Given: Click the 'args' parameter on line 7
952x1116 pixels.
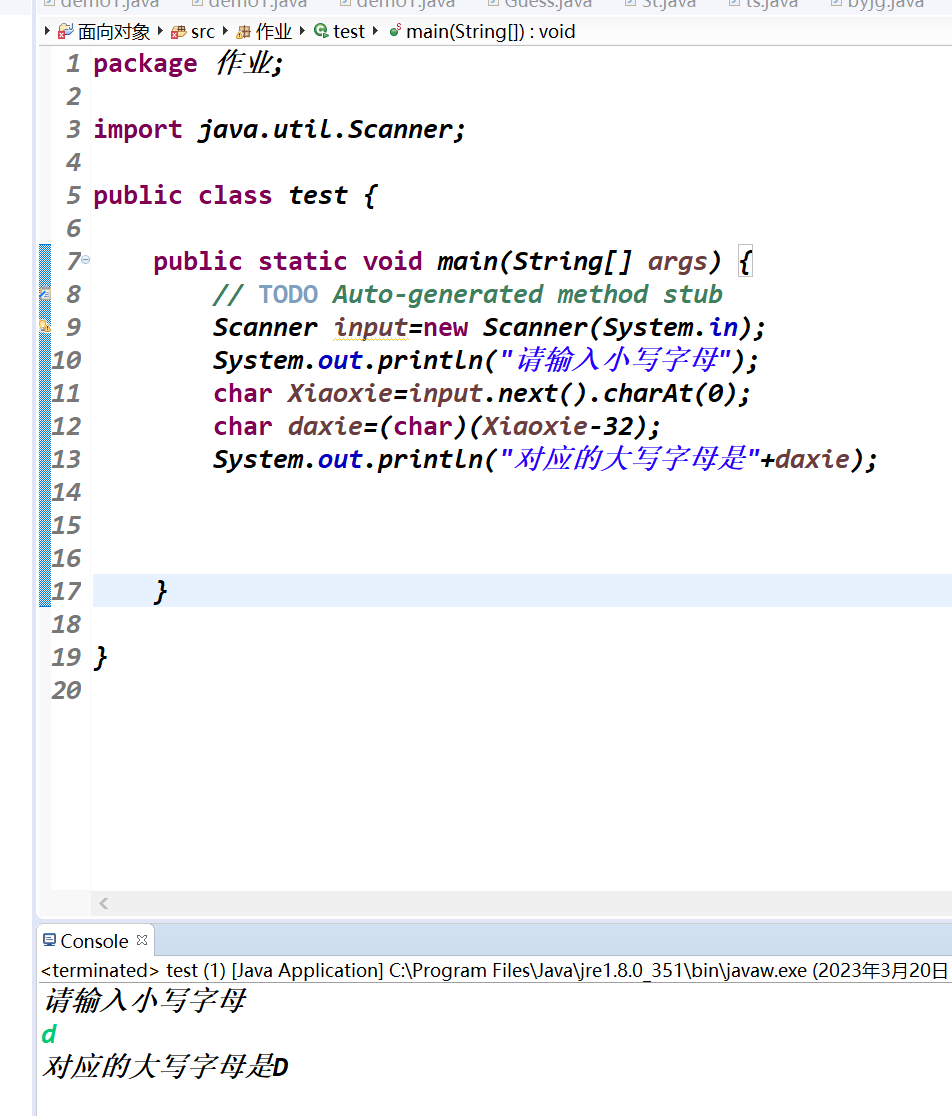Looking at the screenshot, I should coord(677,261).
